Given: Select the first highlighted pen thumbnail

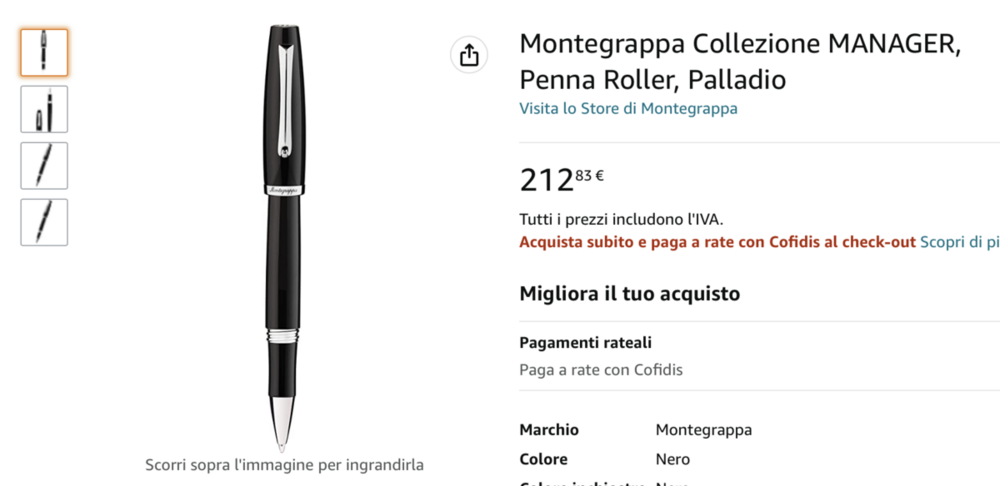Looking at the screenshot, I should point(44,52).
